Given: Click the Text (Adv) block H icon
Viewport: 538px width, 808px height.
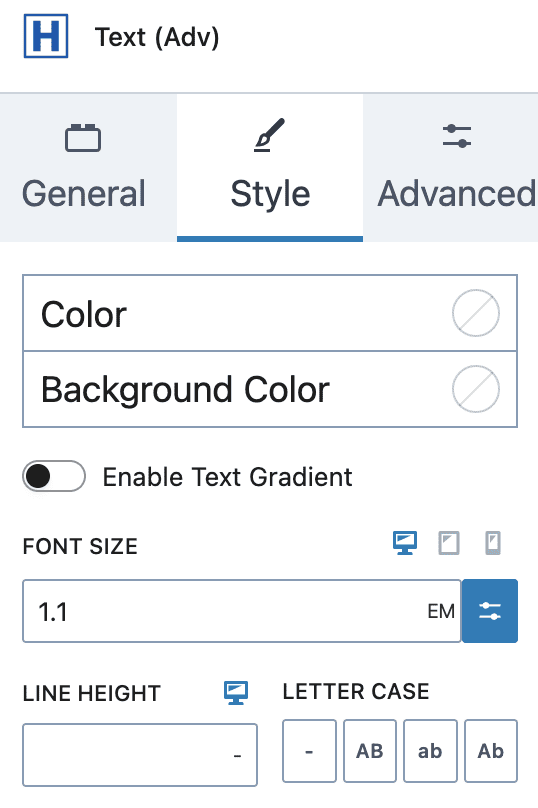Looking at the screenshot, I should [46, 36].
